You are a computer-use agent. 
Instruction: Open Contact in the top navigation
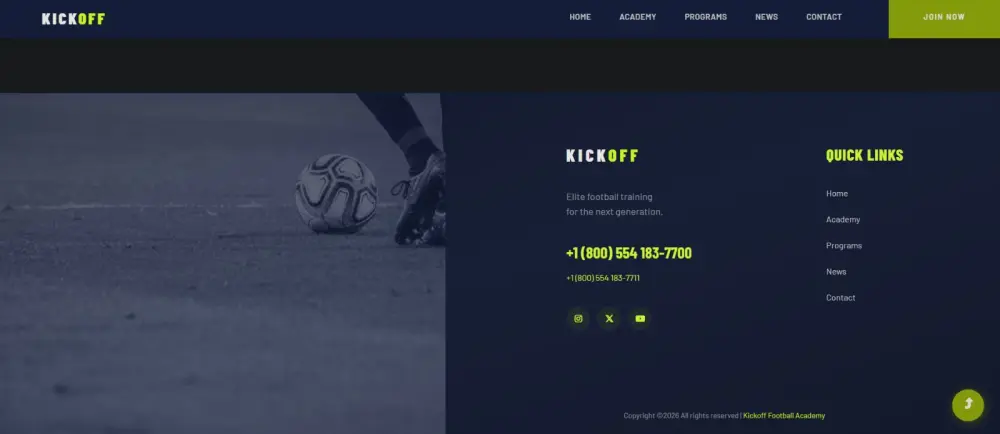pyautogui.click(x=823, y=17)
